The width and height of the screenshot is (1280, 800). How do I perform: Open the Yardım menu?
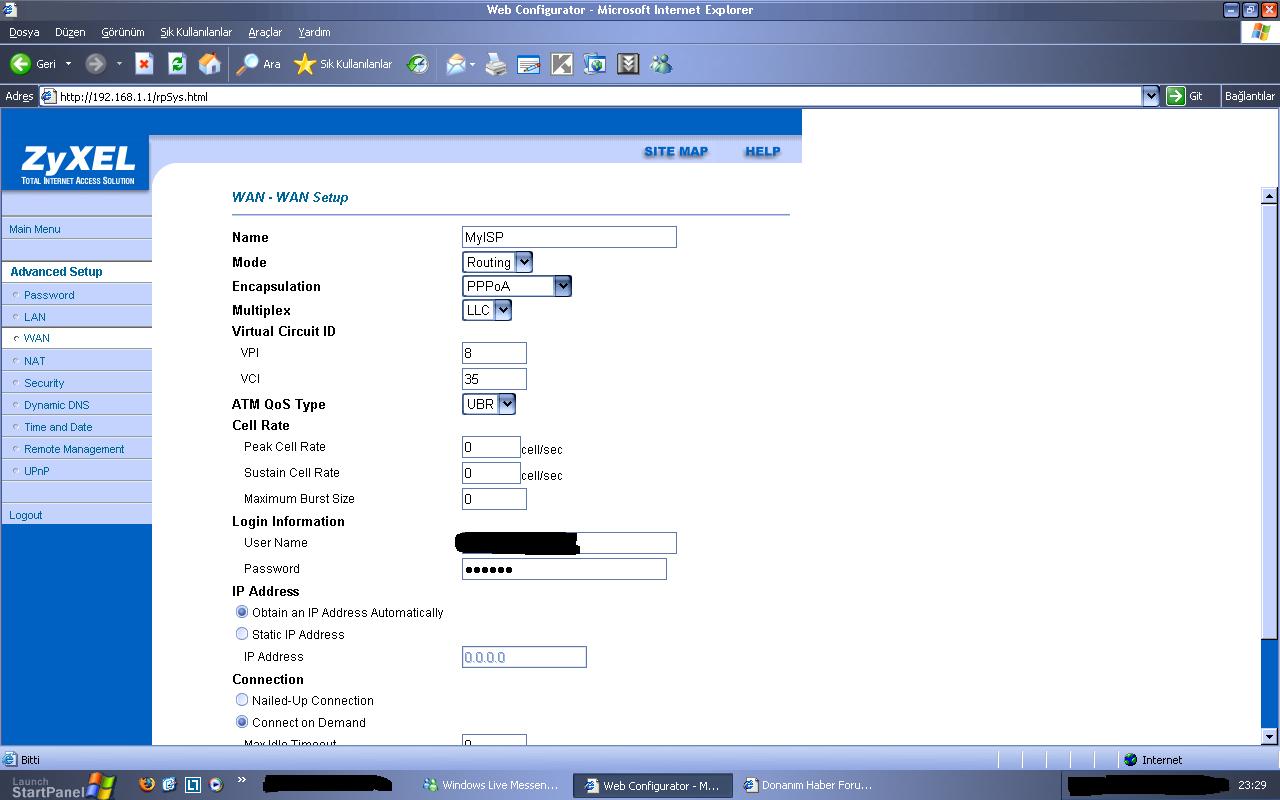[314, 32]
